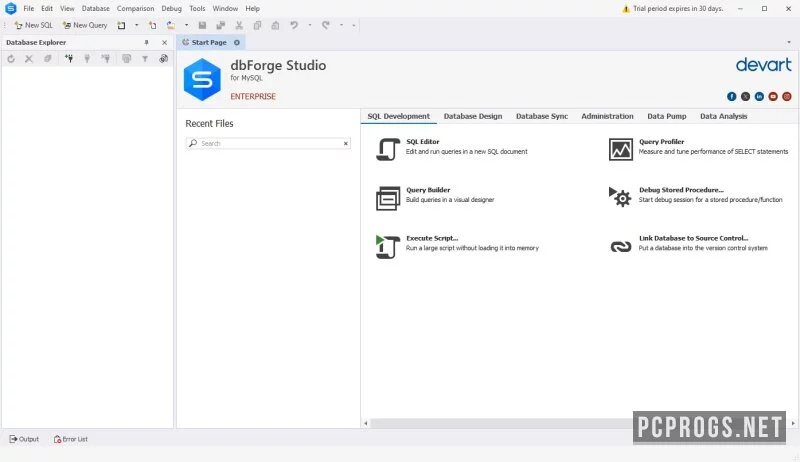Click the horizontal scrollbar right arrow
Screen dimensions: 800x462
(793, 423)
